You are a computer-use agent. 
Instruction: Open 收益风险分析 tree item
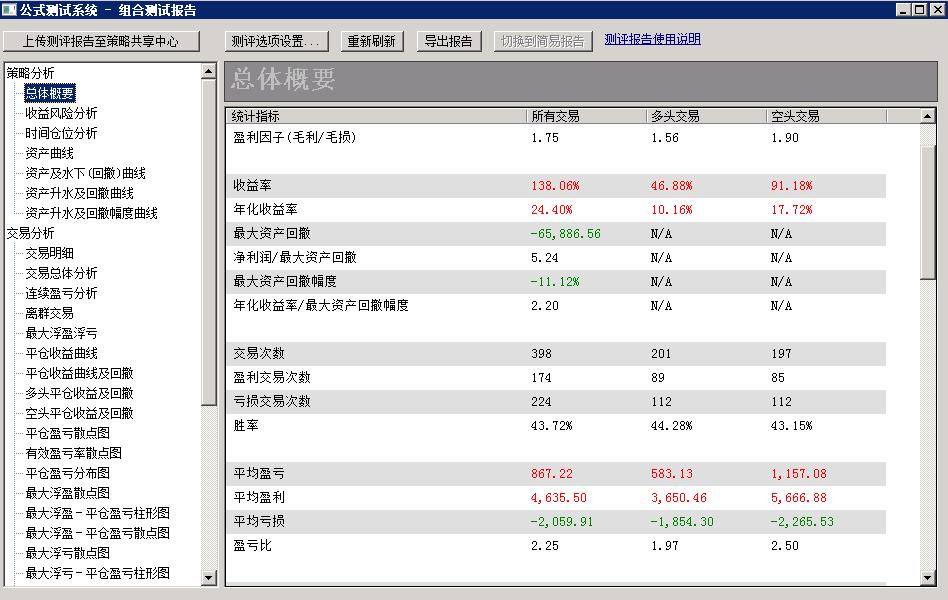tap(61, 113)
